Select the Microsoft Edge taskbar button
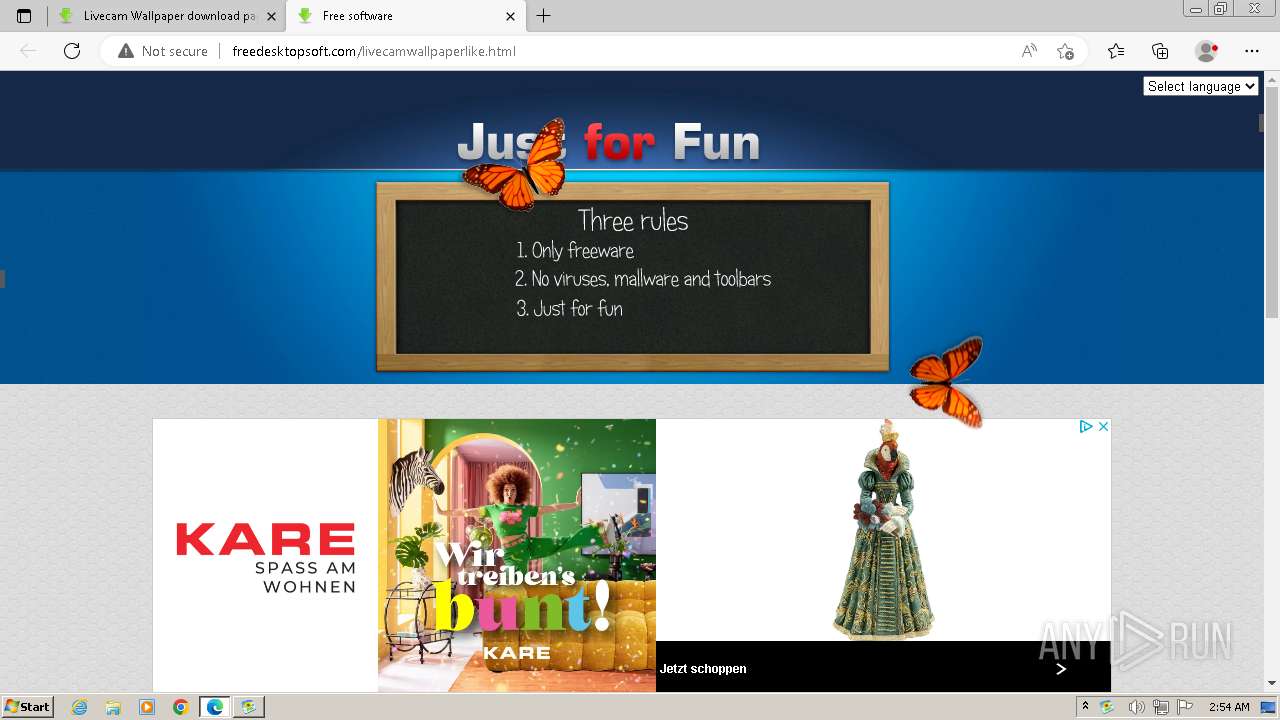The height and width of the screenshot is (720, 1280). [215, 707]
